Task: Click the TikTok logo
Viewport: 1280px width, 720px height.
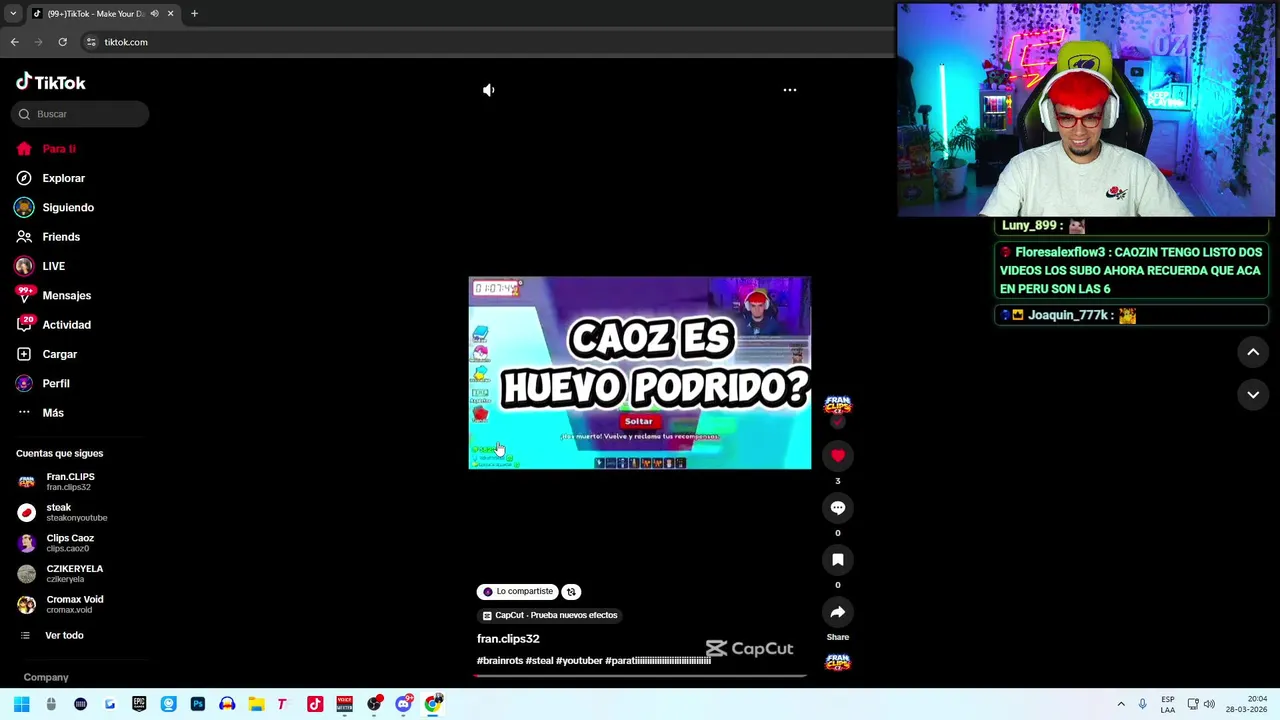Action: point(51,83)
